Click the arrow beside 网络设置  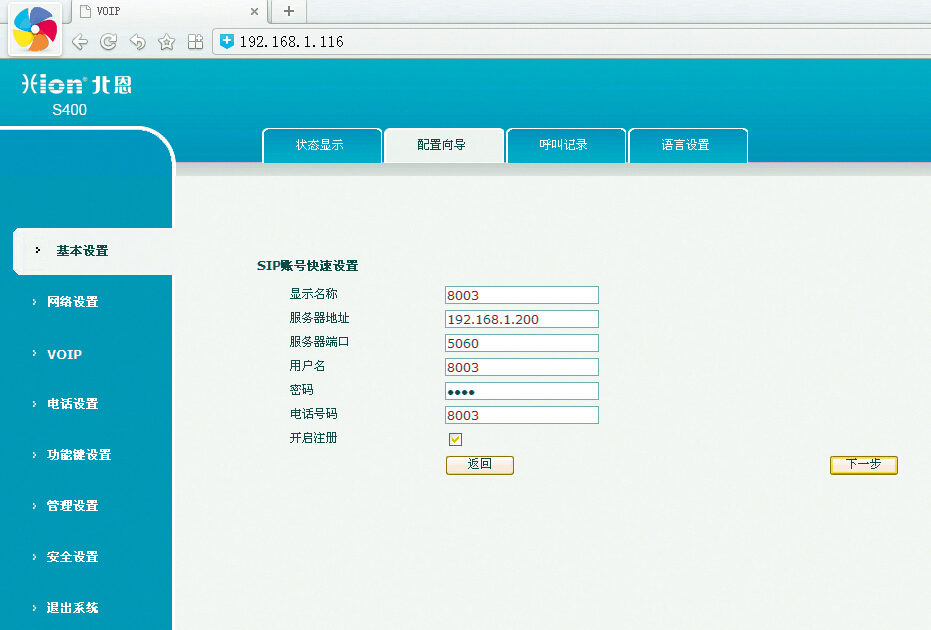[x=34, y=302]
